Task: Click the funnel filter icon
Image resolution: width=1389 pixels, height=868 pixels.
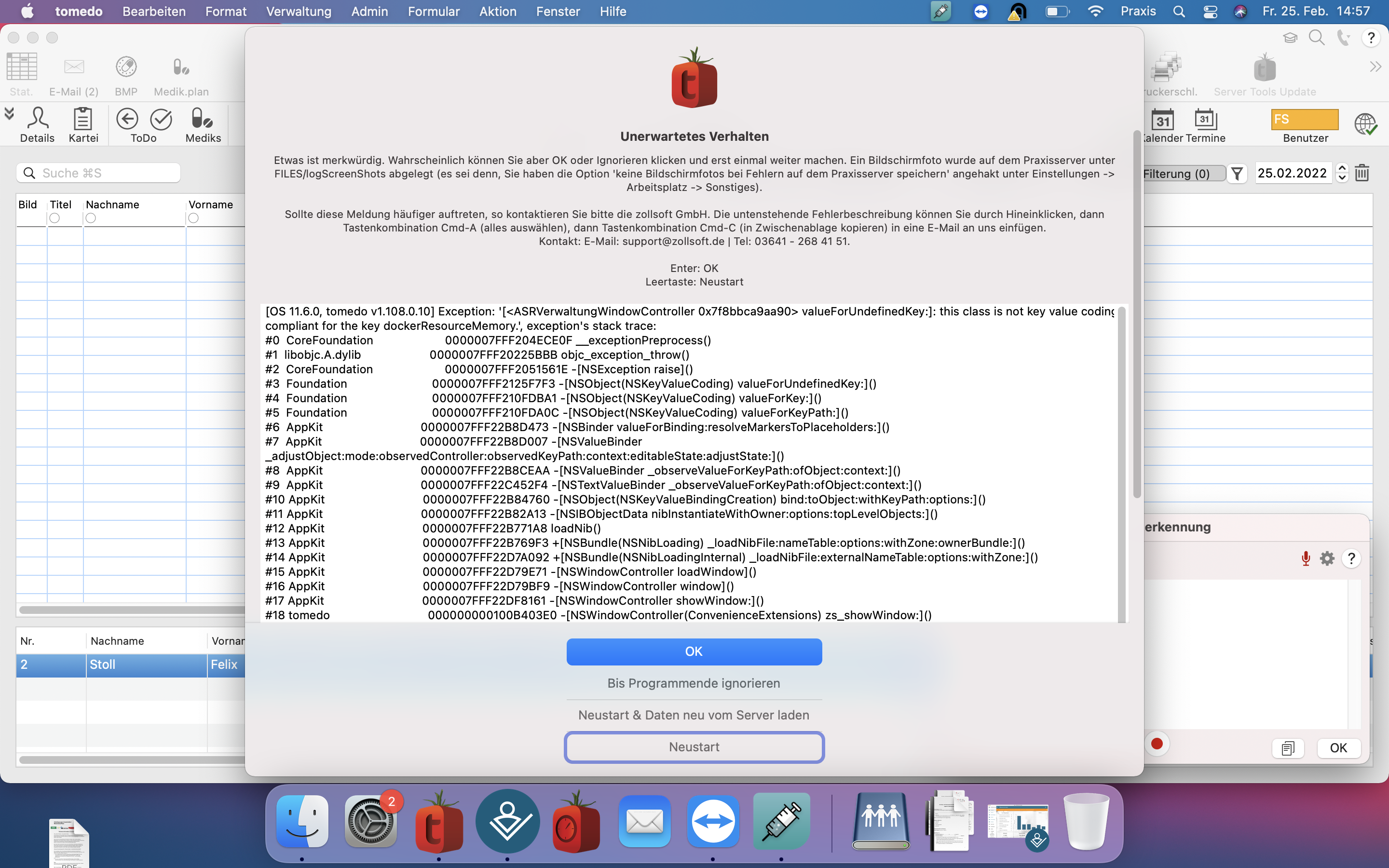Action: [1238, 174]
